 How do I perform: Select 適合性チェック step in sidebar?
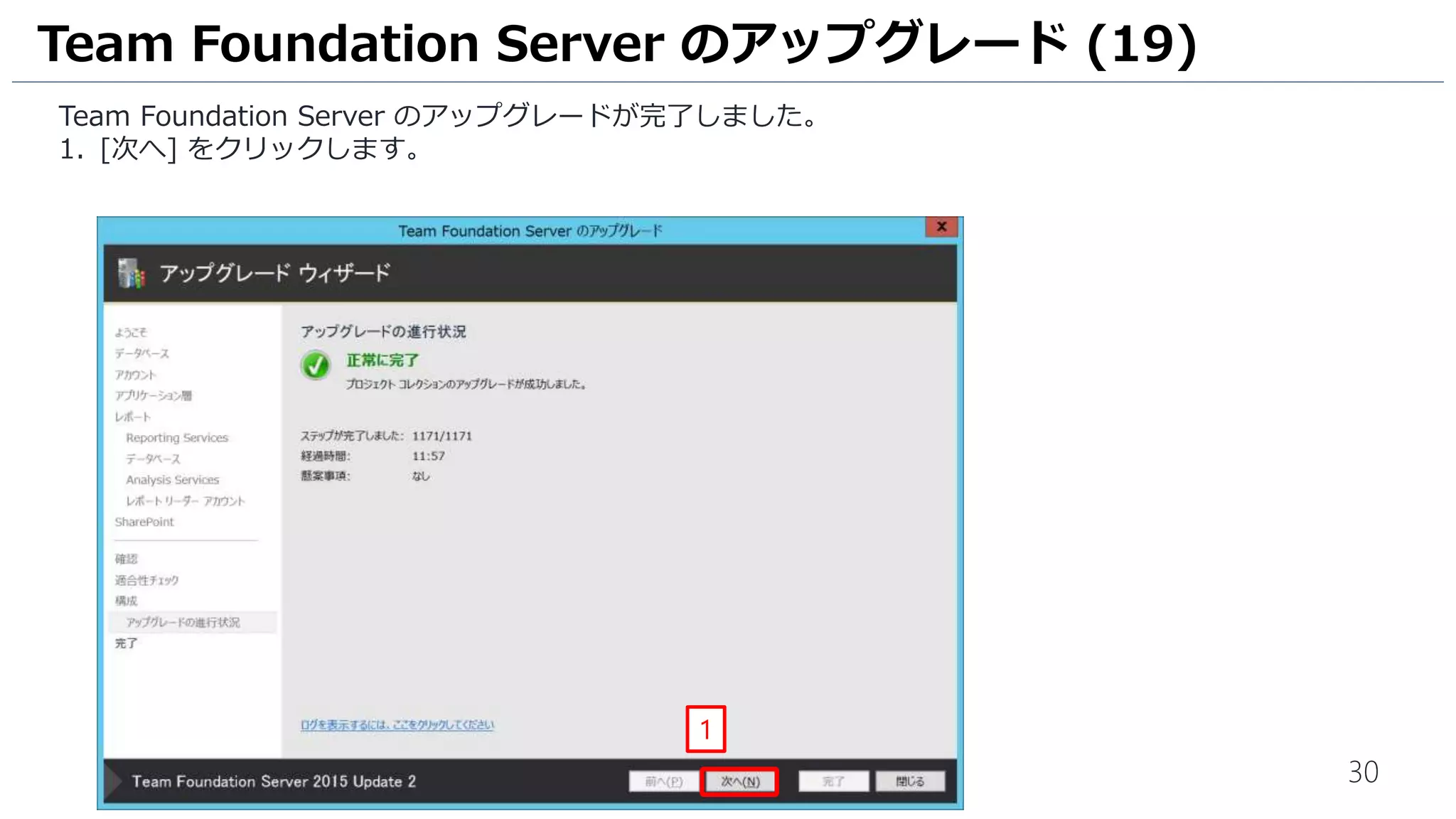[146, 580]
